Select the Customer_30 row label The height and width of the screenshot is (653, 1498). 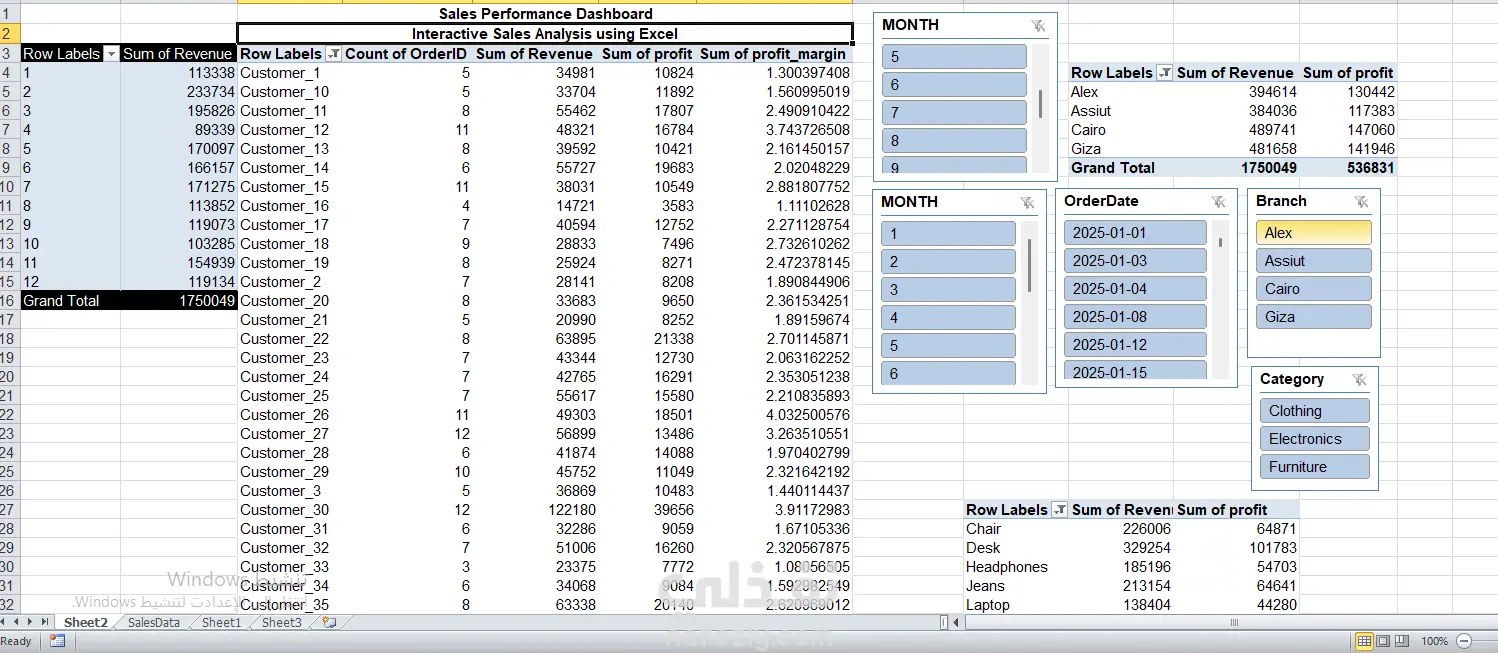285,510
